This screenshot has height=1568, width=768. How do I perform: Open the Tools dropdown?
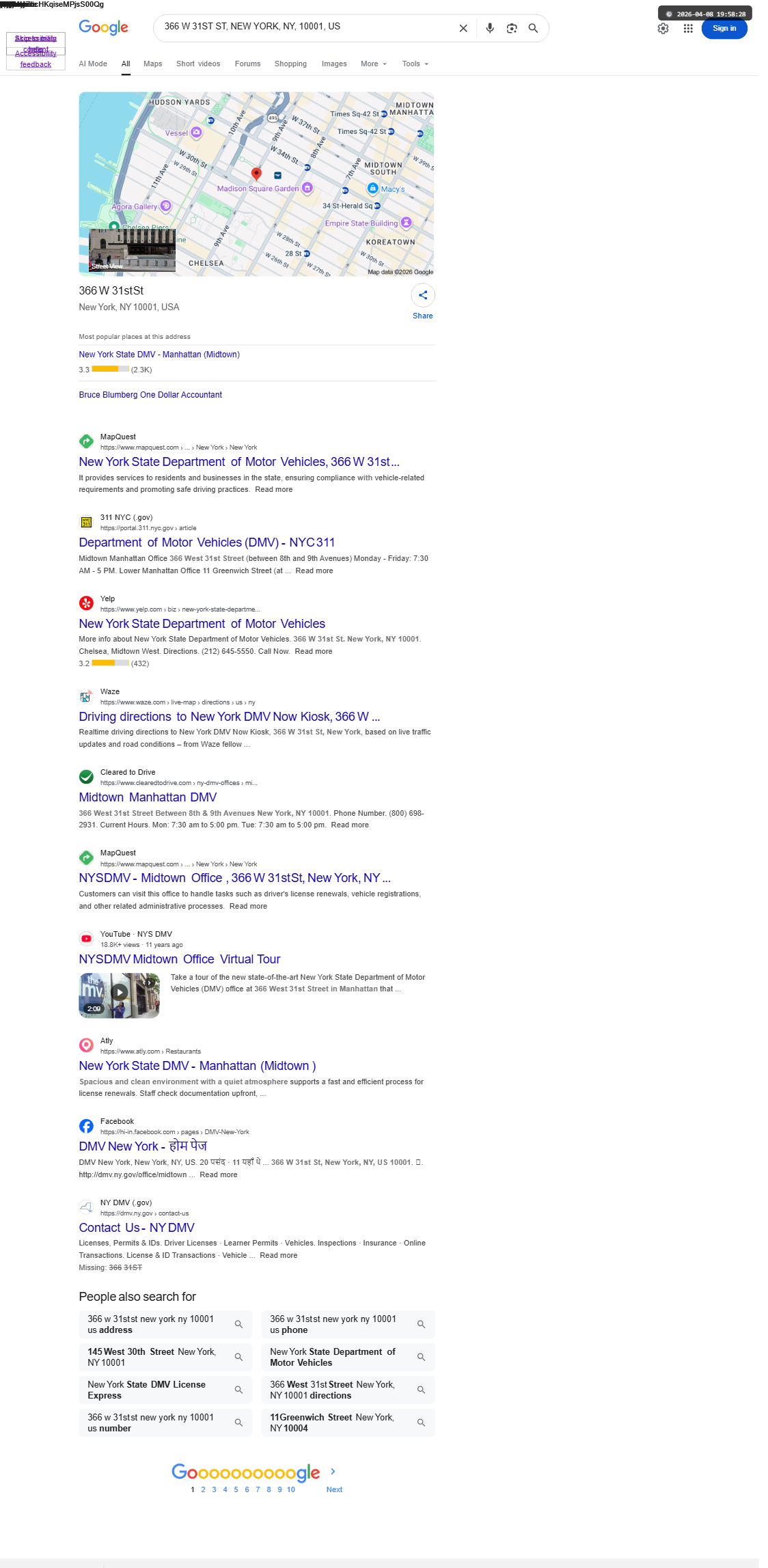(x=415, y=64)
